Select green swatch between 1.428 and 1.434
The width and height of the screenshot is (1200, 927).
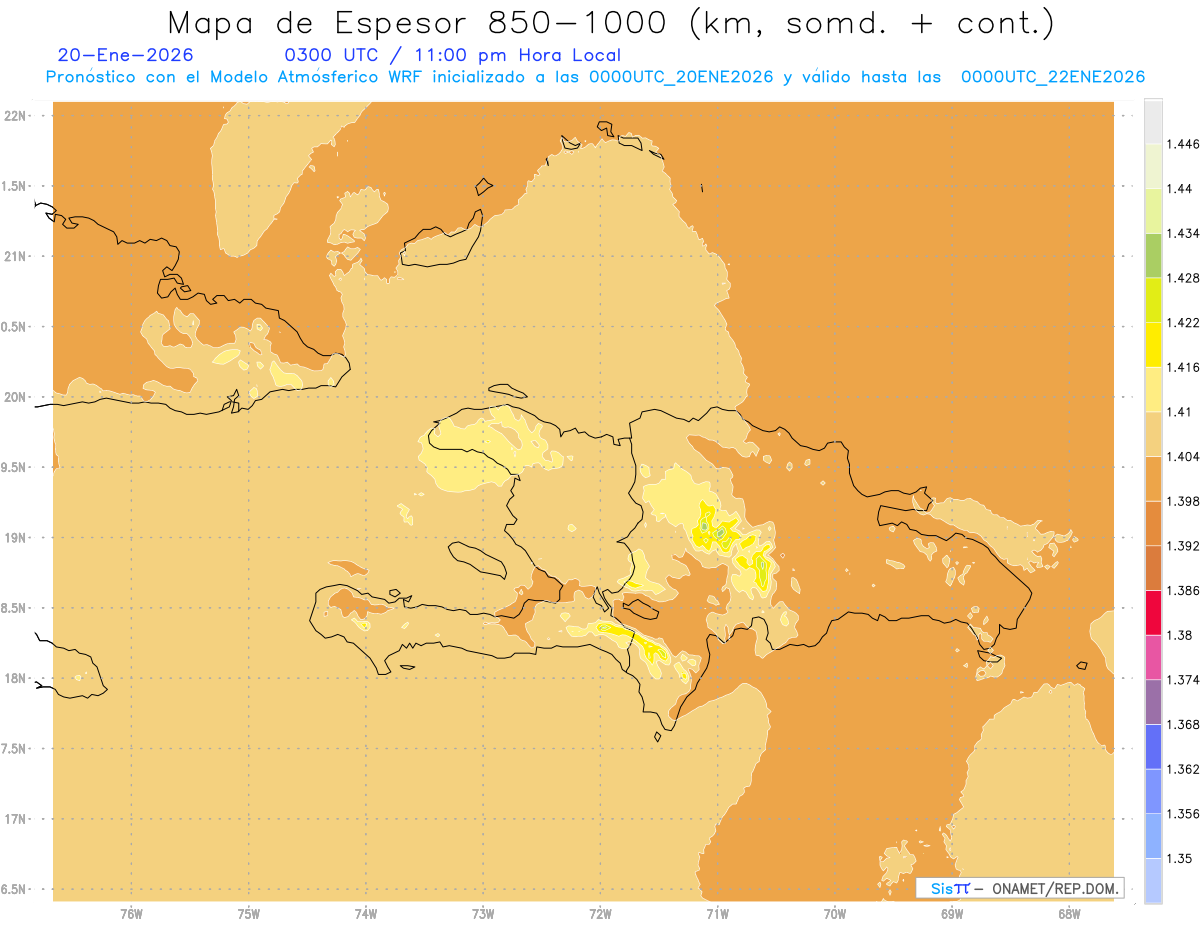point(1153,255)
